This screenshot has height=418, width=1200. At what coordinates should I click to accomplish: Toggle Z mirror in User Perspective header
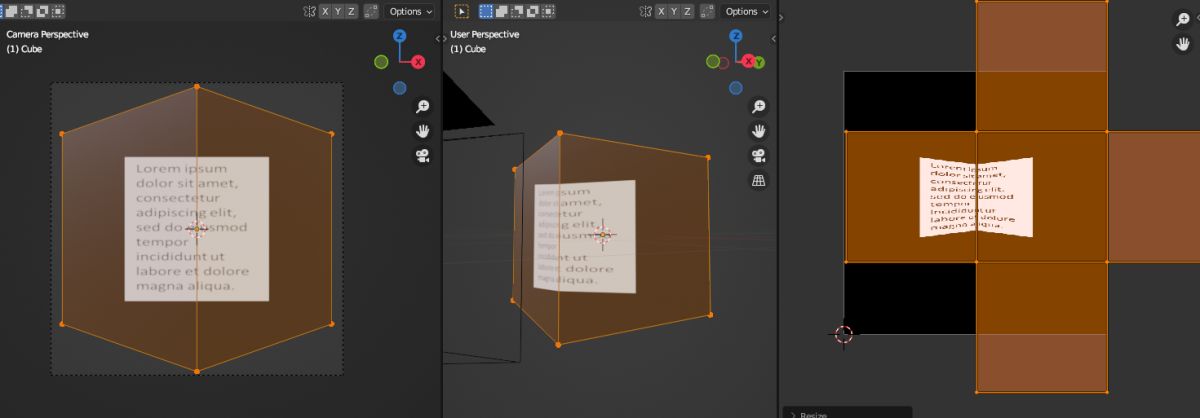688,12
